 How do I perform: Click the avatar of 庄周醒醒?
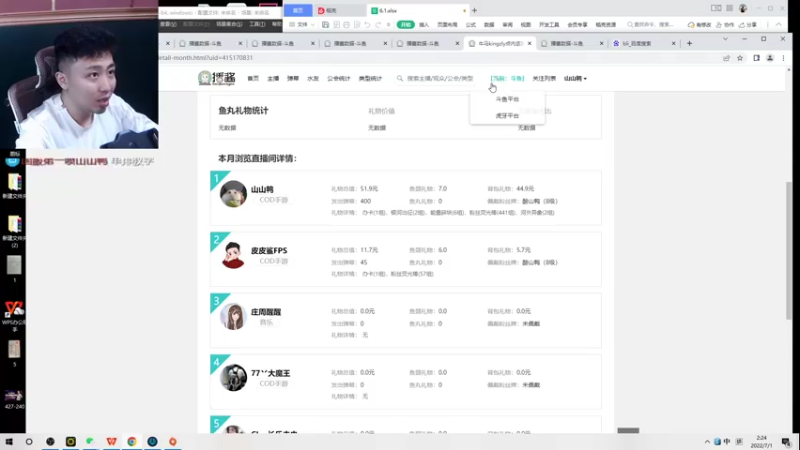tap(233, 316)
